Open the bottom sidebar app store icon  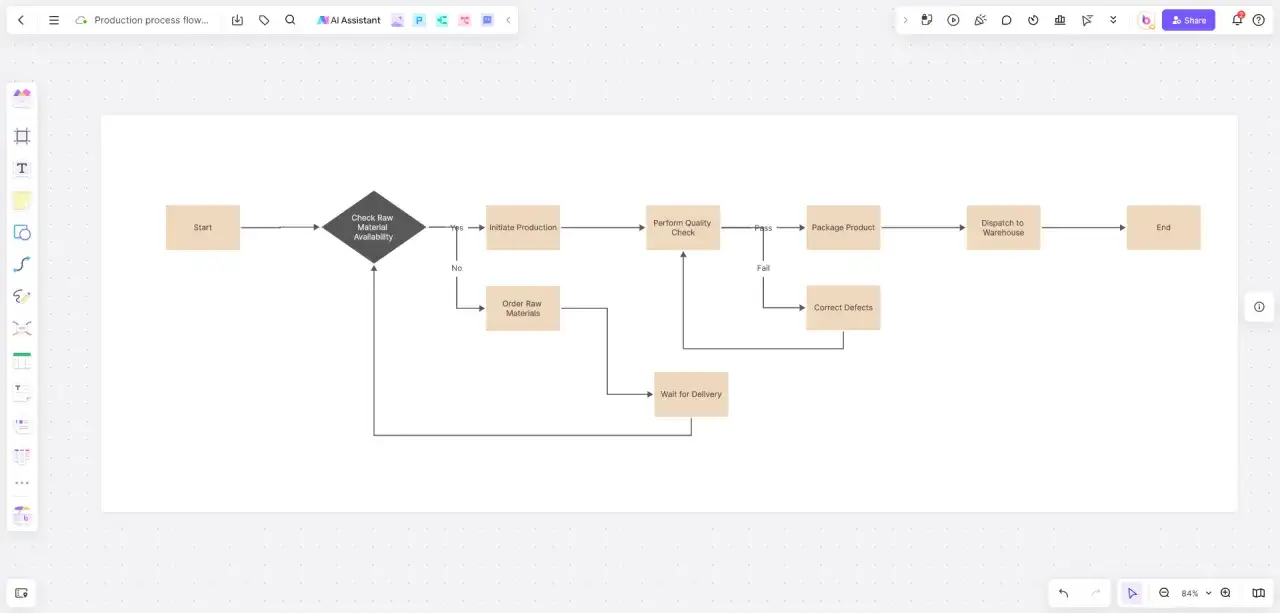[x=22, y=516]
